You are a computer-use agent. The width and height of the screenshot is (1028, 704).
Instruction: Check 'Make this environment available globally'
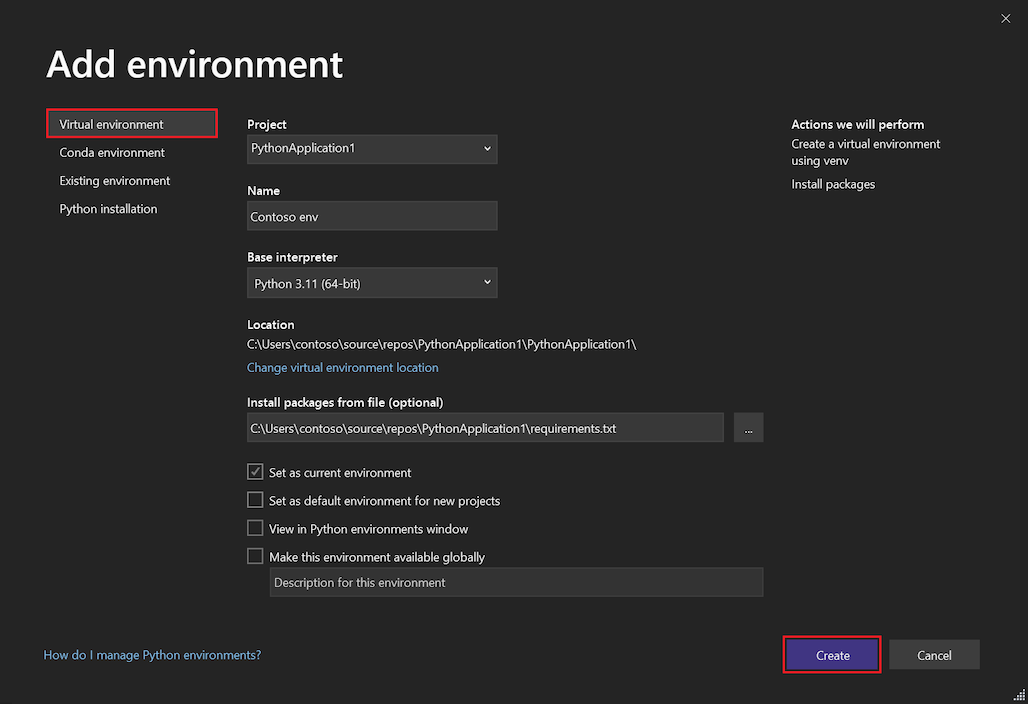coord(255,556)
